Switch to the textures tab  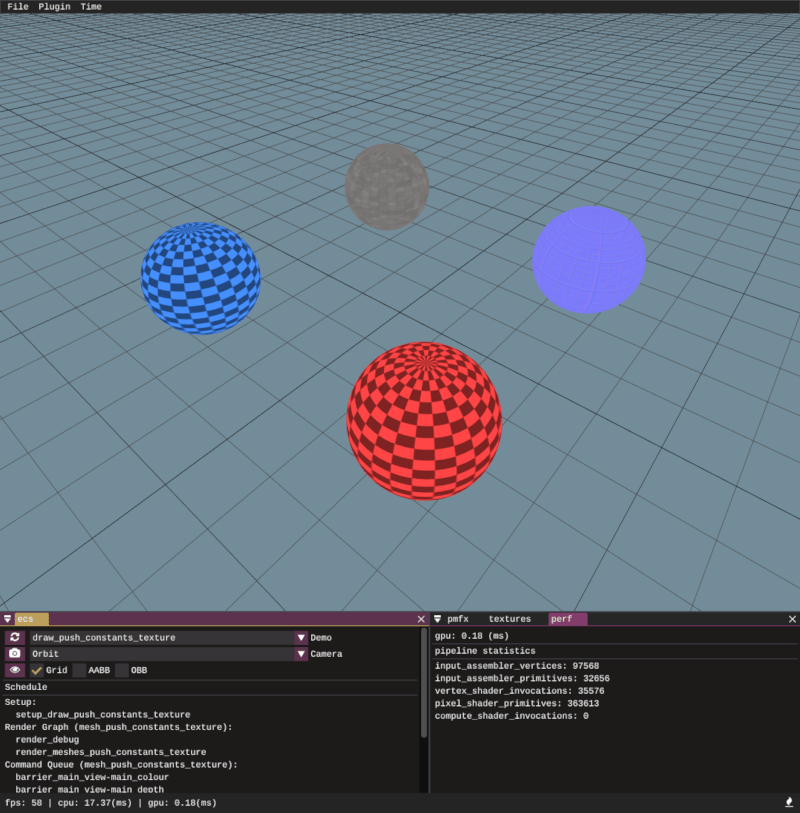(x=510, y=619)
